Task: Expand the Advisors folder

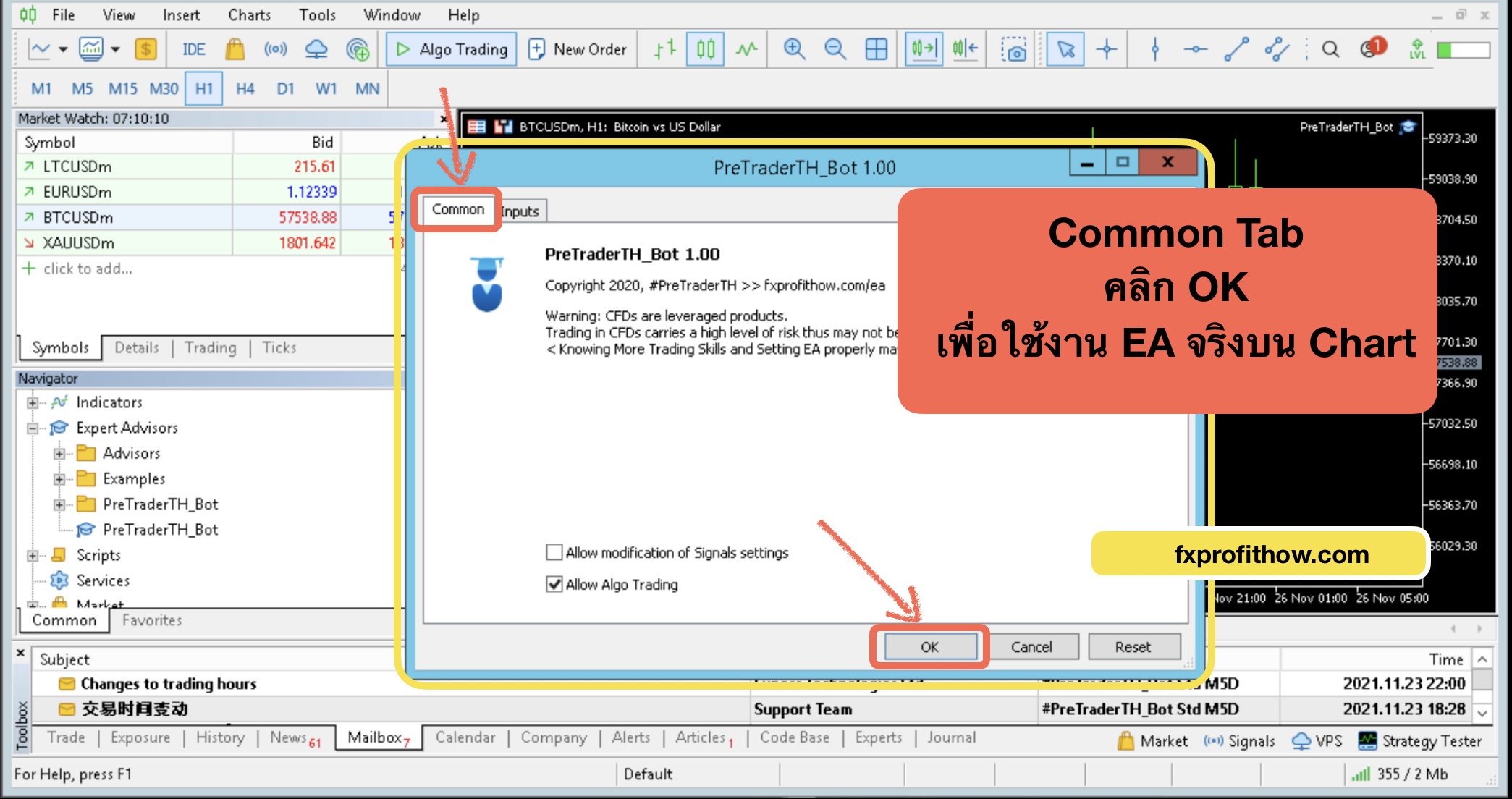Action: coord(59,454)
